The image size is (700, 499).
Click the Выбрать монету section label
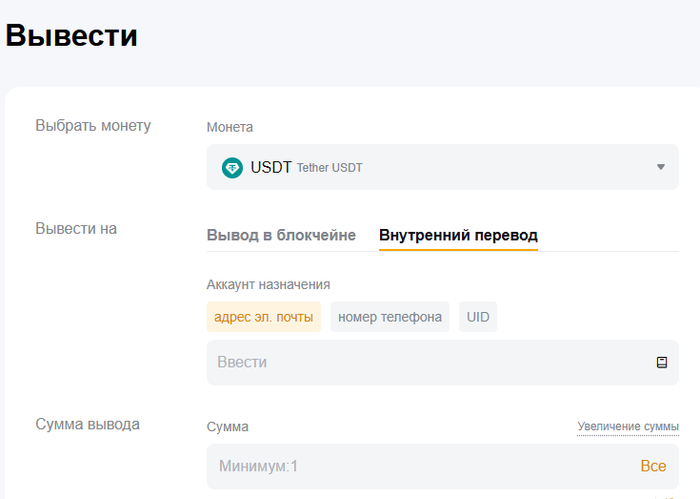tap(93, 126)
